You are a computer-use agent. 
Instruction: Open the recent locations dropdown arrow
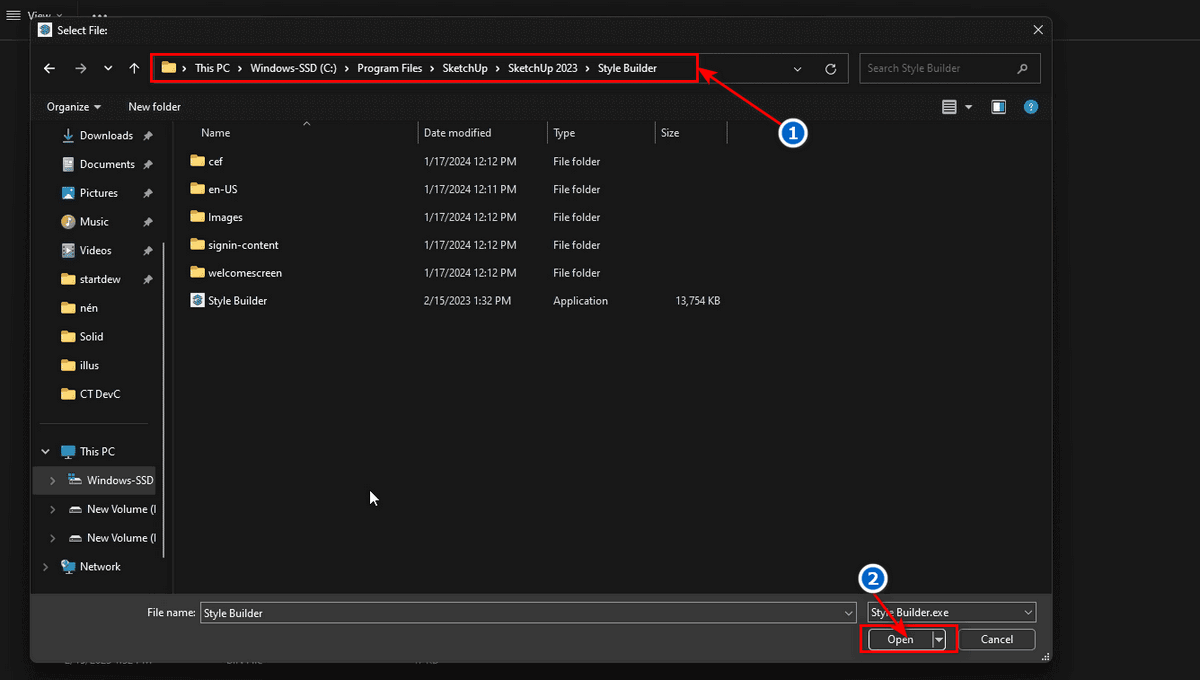(108, 69)
